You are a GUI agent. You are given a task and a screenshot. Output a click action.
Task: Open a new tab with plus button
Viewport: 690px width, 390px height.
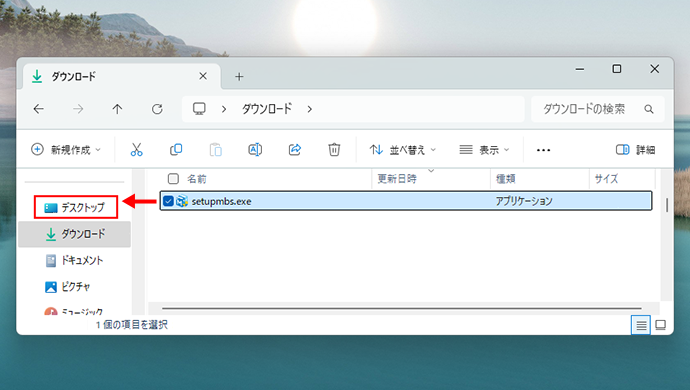click(x=239, y=77)
